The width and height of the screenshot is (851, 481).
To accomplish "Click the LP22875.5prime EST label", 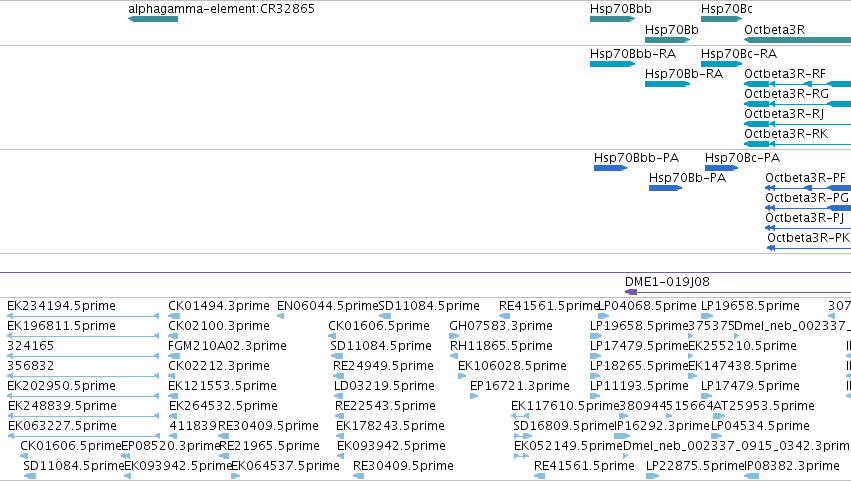I will [695, 466].
